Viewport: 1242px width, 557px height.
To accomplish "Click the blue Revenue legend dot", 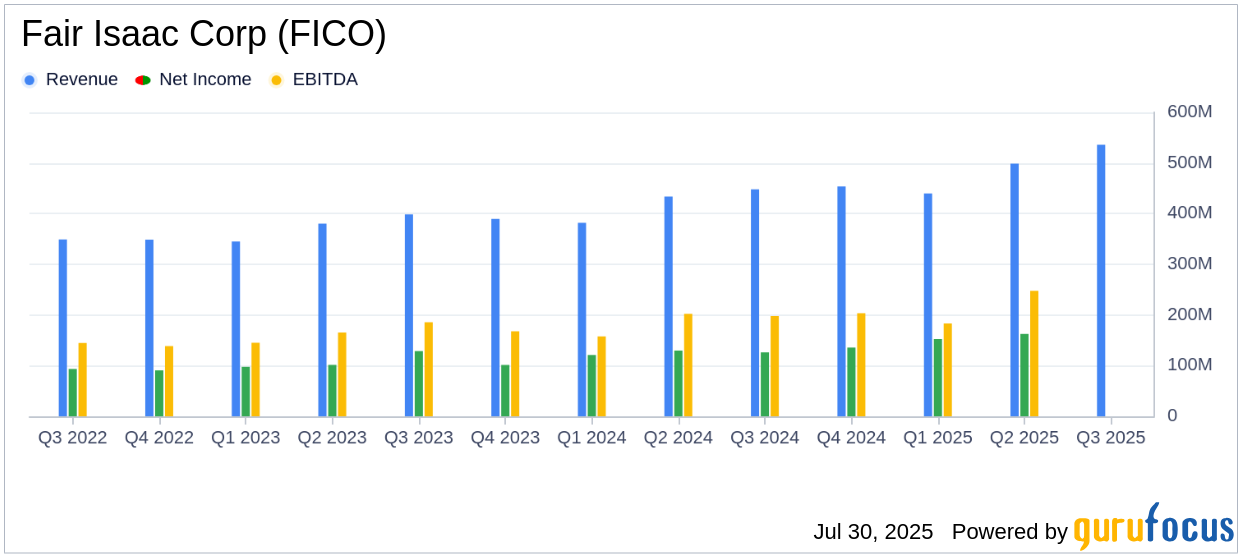I will pos(29,80).
